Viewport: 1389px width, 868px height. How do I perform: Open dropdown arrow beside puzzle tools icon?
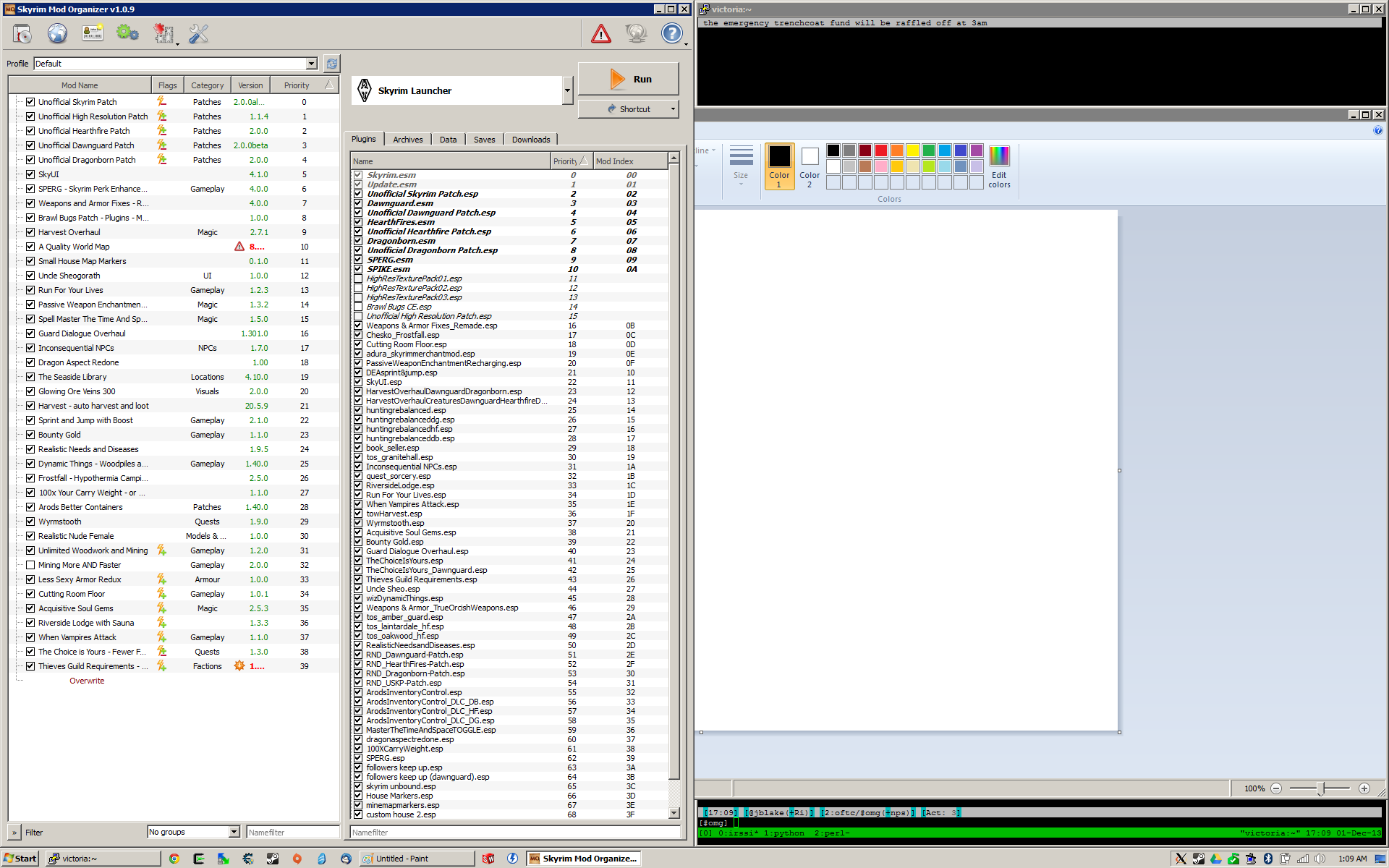click(178, 43)
